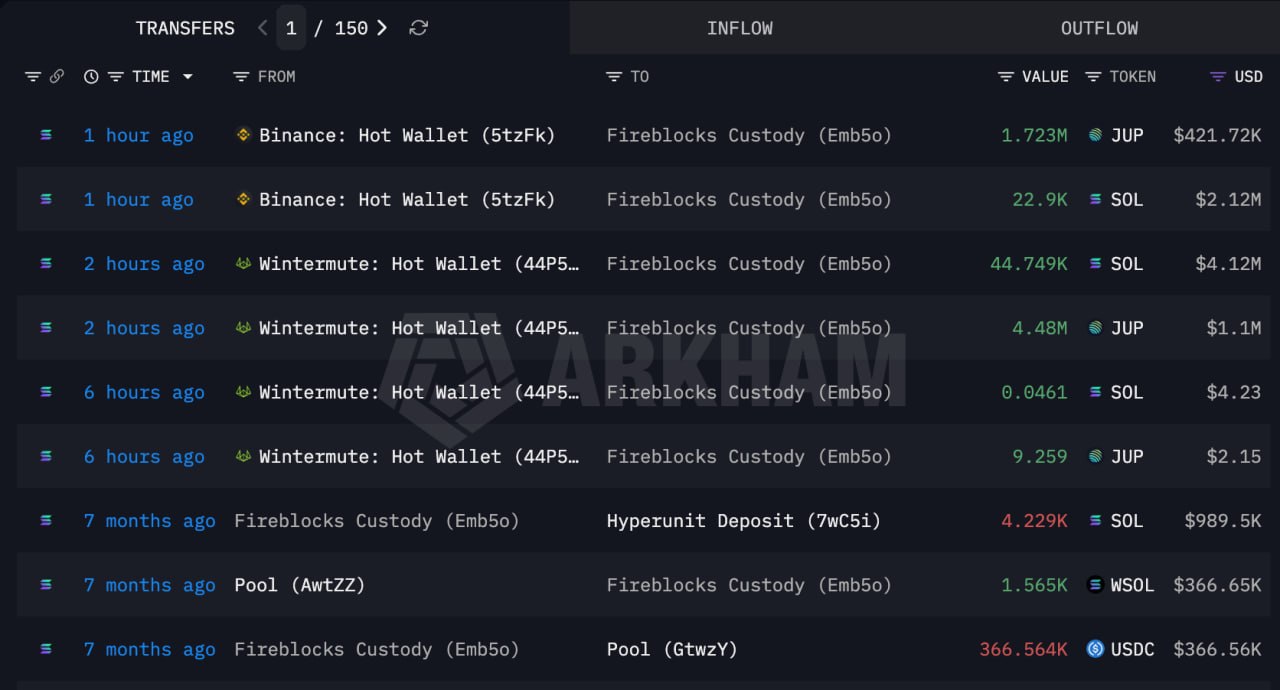This screenshot has height=690, width=1280.
Task: Open the FROM column filter
Action: click(x=241, y=77)
